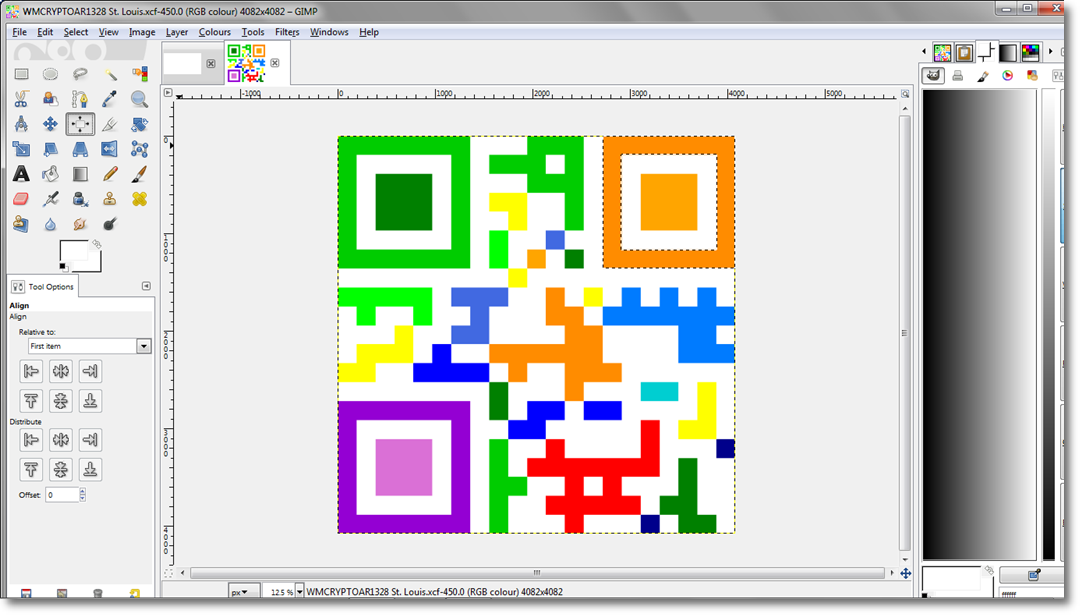This screenshot has height=615, width=1080.
Task: Select the Rotate tool
Action: coord(139,124)
